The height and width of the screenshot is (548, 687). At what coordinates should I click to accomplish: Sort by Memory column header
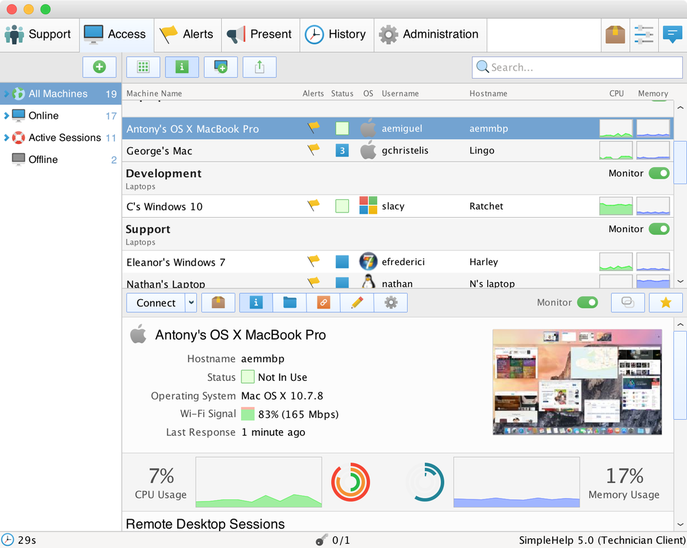653,93
